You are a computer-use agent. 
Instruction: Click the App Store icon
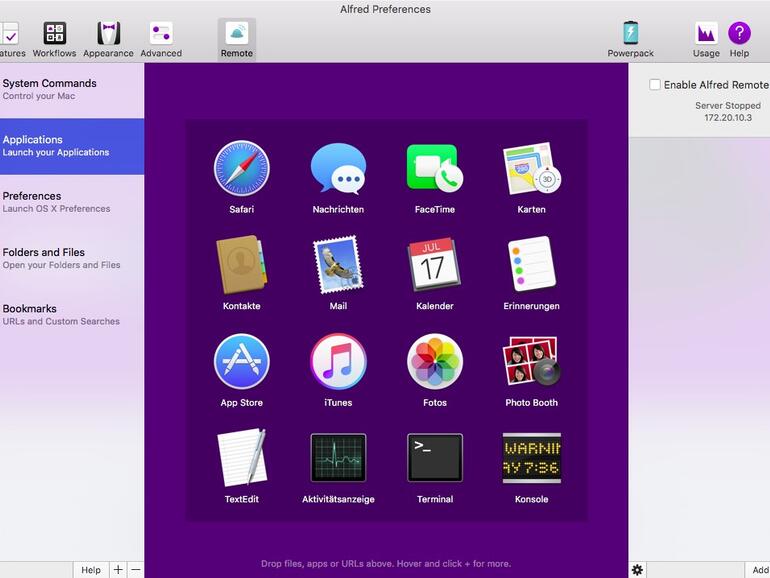point(242,362)
